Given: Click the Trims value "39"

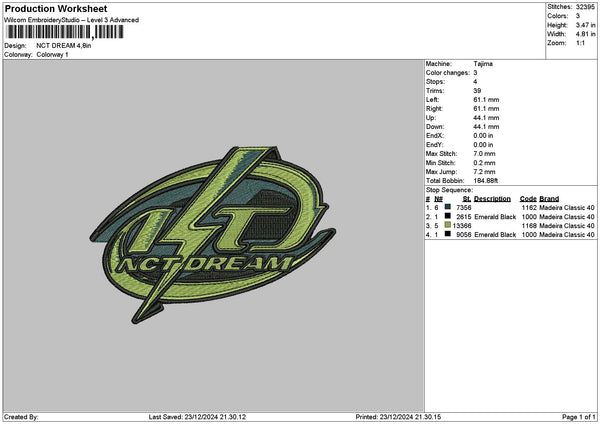Looking at the screenshot, I should pos(477,91).
